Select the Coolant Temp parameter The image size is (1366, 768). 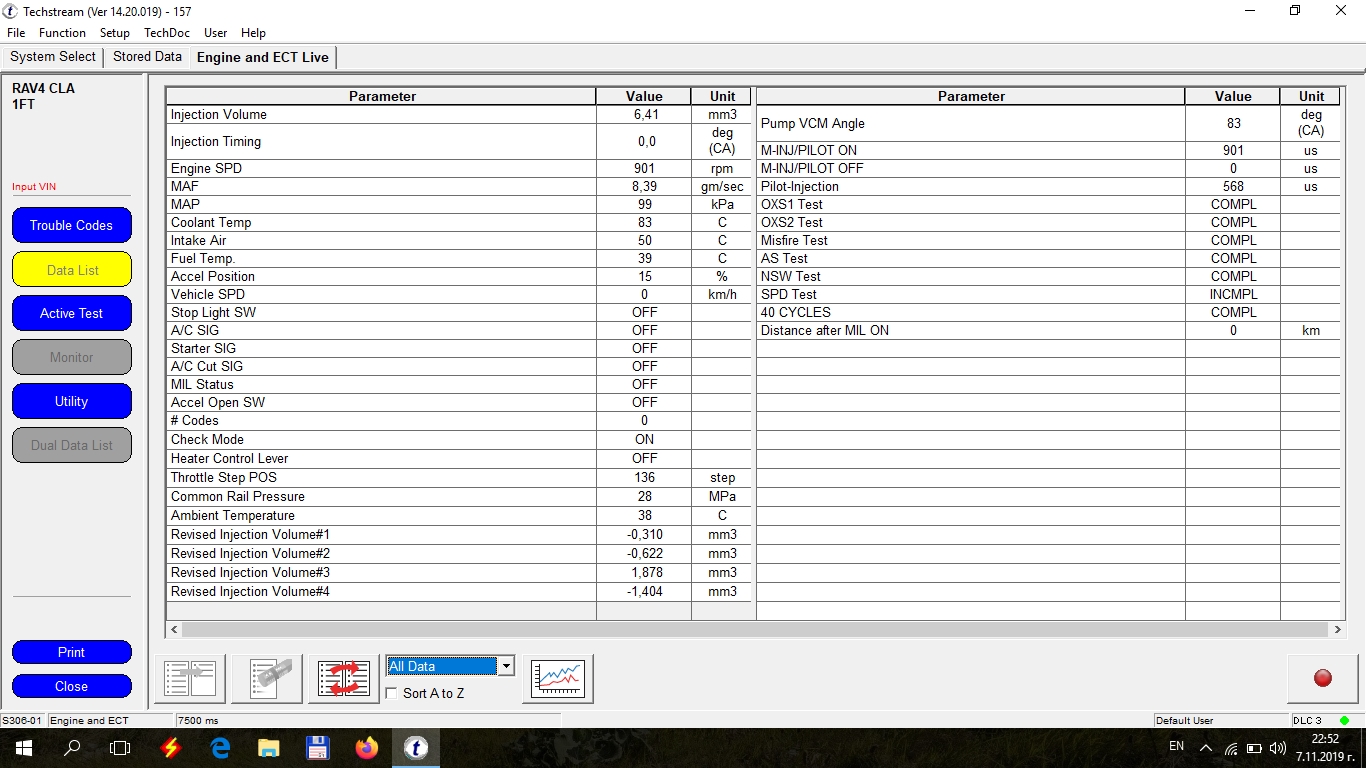[459, 222]
